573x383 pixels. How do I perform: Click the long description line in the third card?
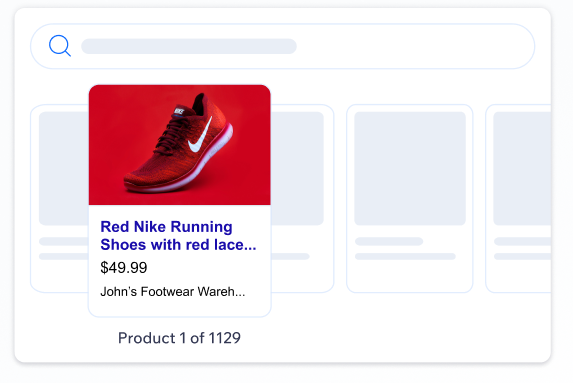pos(405,257)
